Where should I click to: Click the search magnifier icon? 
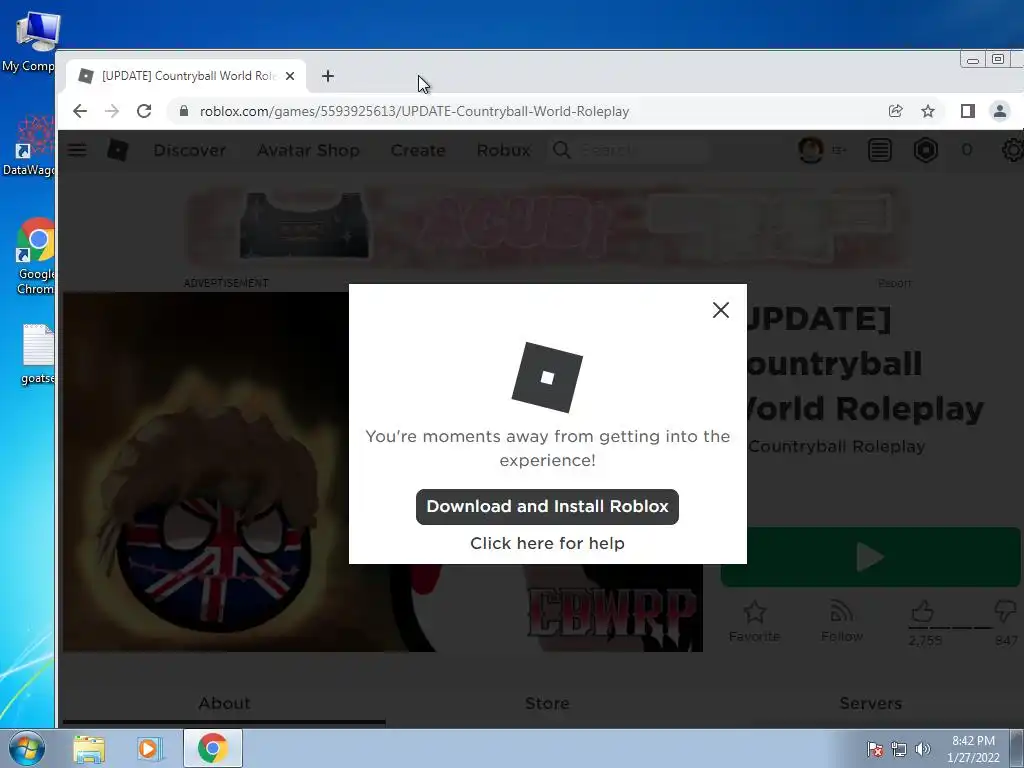coord(562,150)
